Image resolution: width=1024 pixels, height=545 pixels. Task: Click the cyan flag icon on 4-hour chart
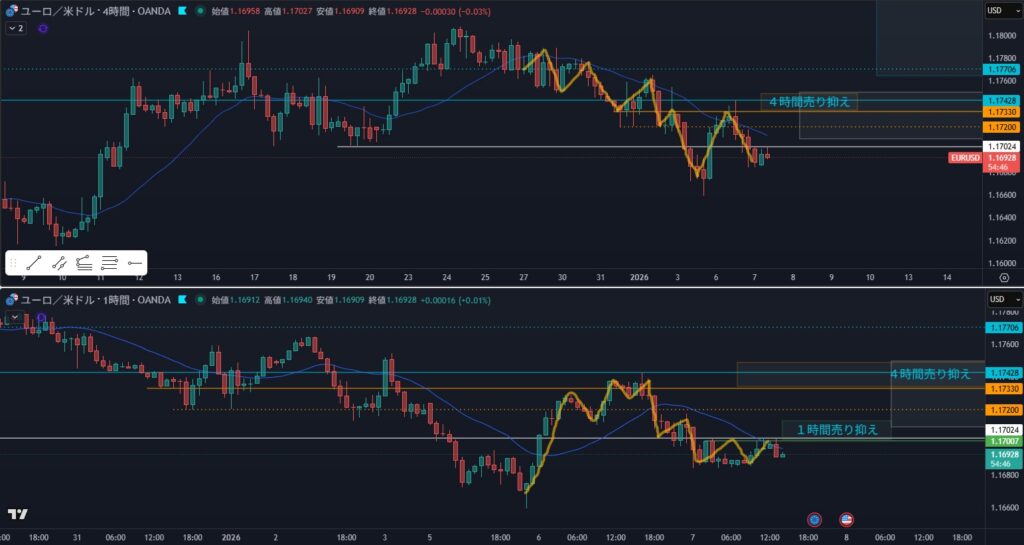point(181,10)
